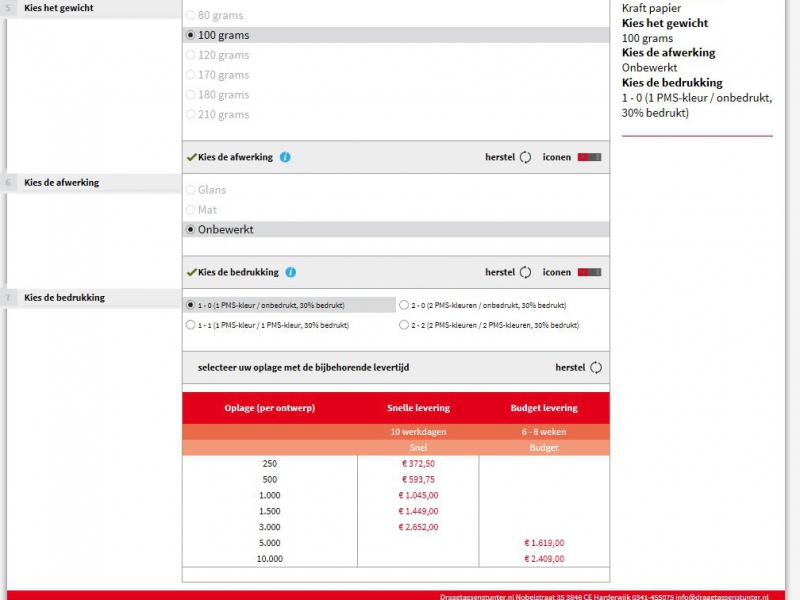
Task: Choose the 2 - 2 PMS-kleuren print option
Action: [404, 325]
